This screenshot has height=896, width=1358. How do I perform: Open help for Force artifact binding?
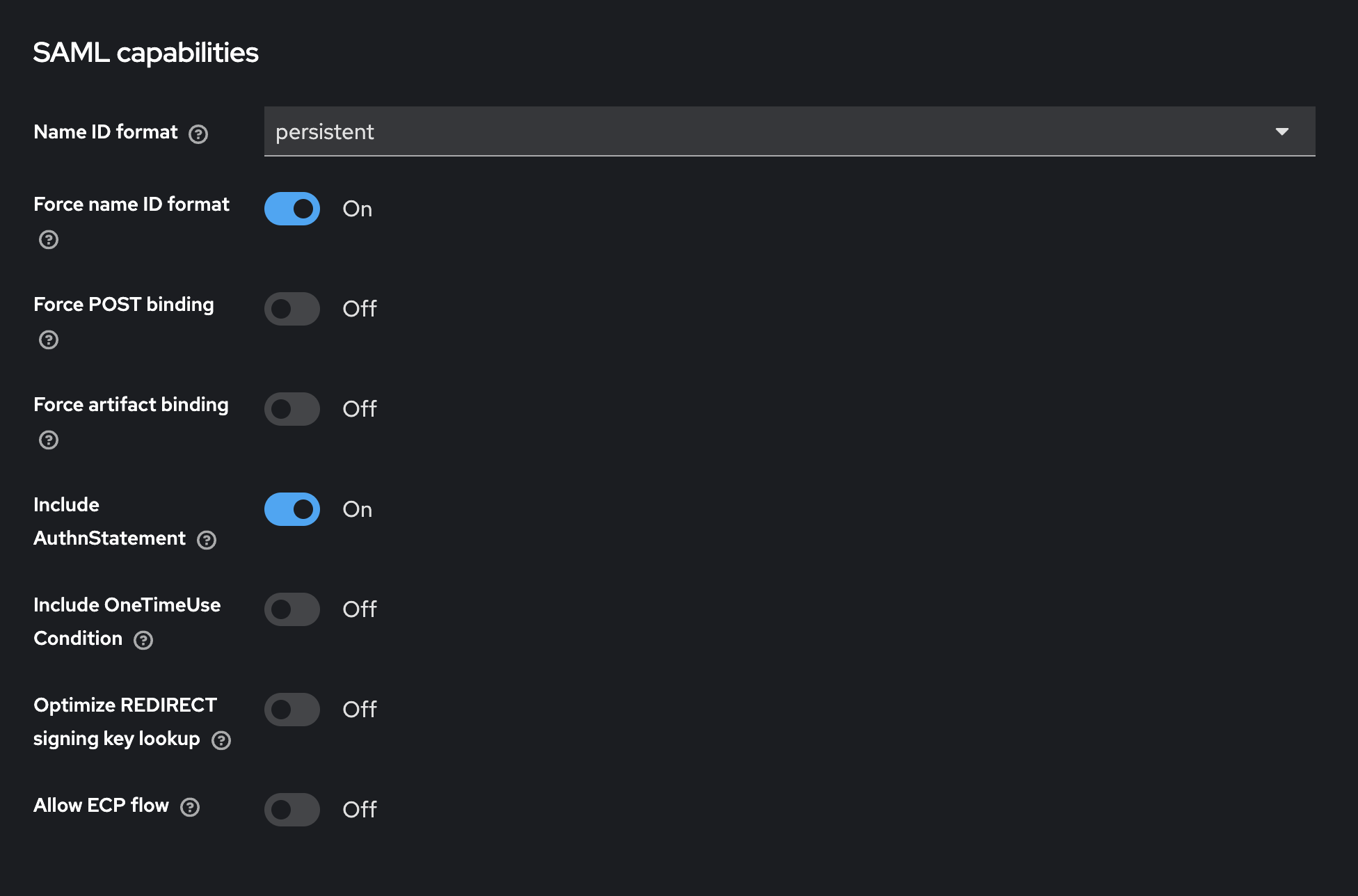pyautogui.click(x=48, y=440)
